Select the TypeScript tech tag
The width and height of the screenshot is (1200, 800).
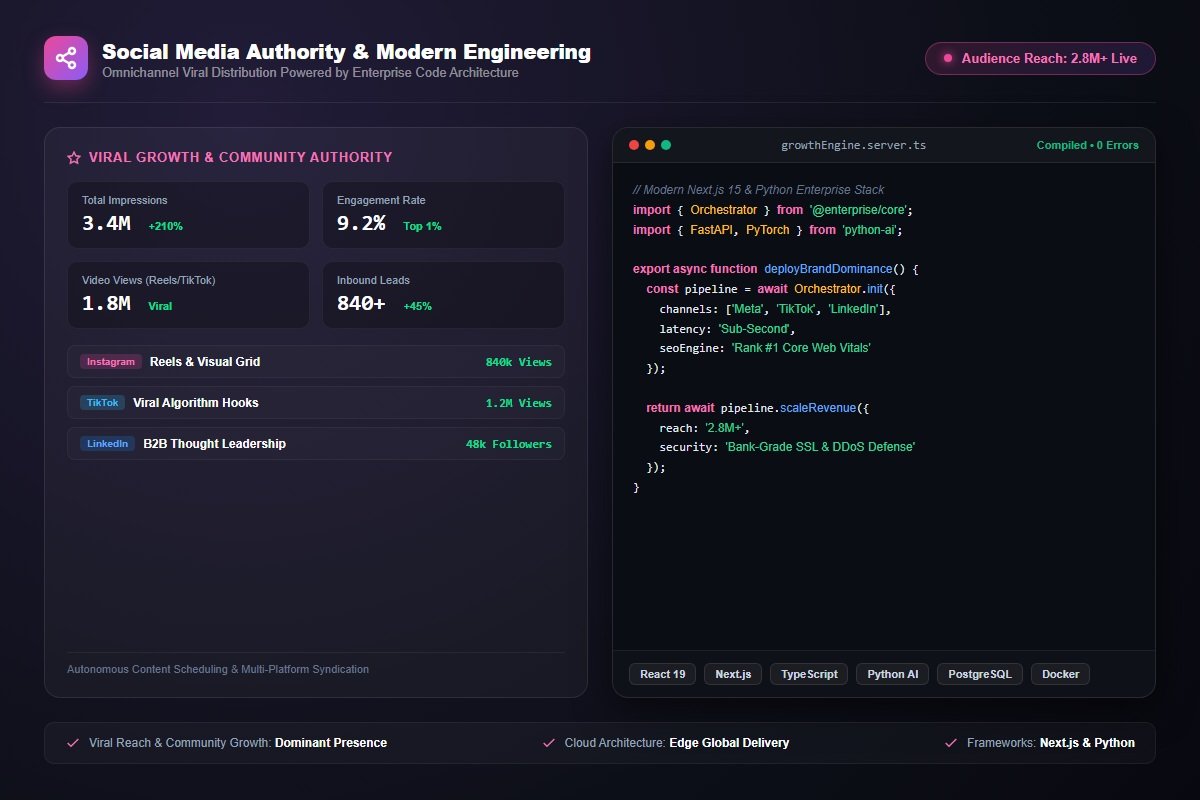pos(809,674)
